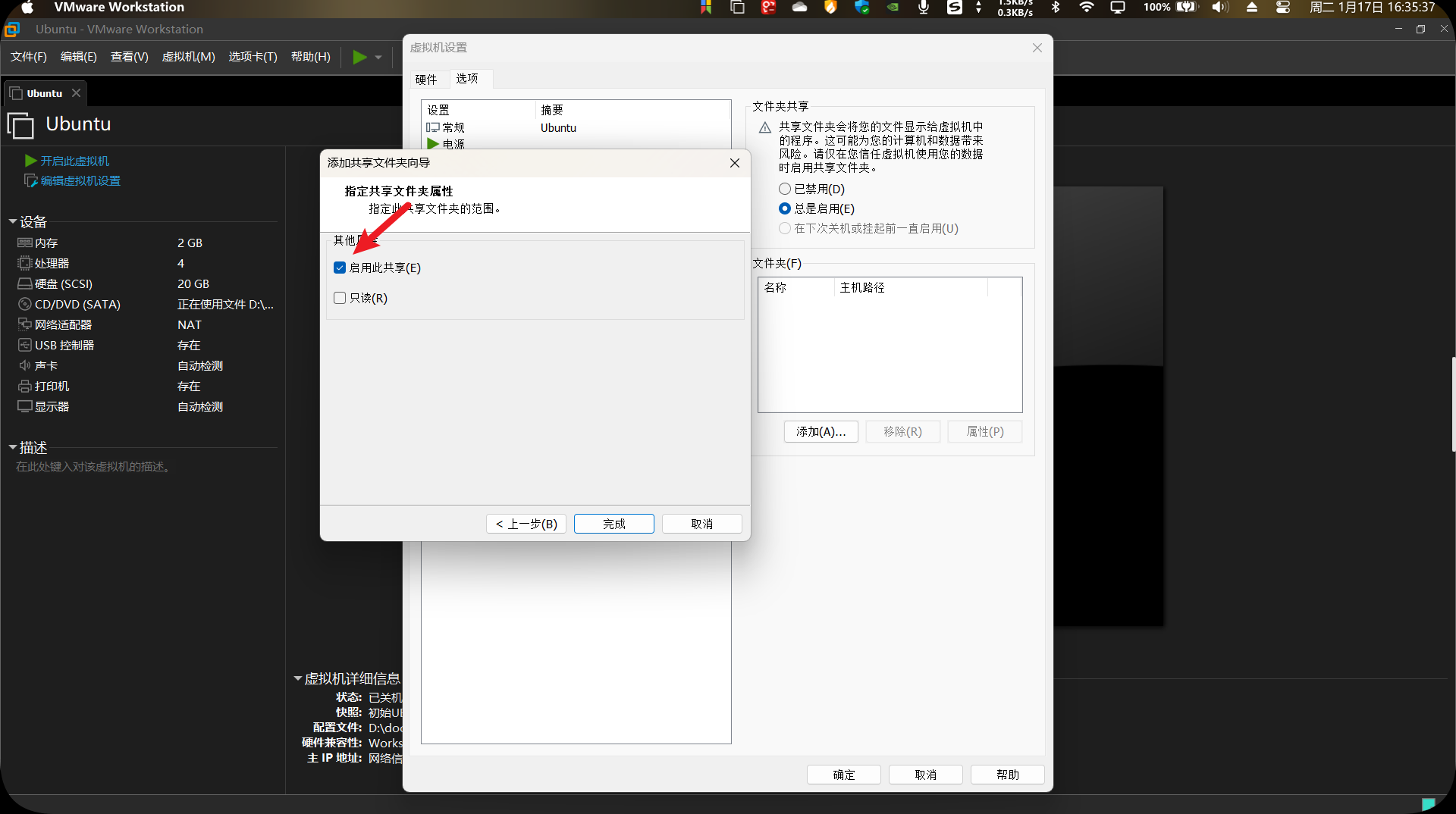1456x814 pixels.
Task: Click Bluetooth icon in menu bar
Action: (1055, 8)
